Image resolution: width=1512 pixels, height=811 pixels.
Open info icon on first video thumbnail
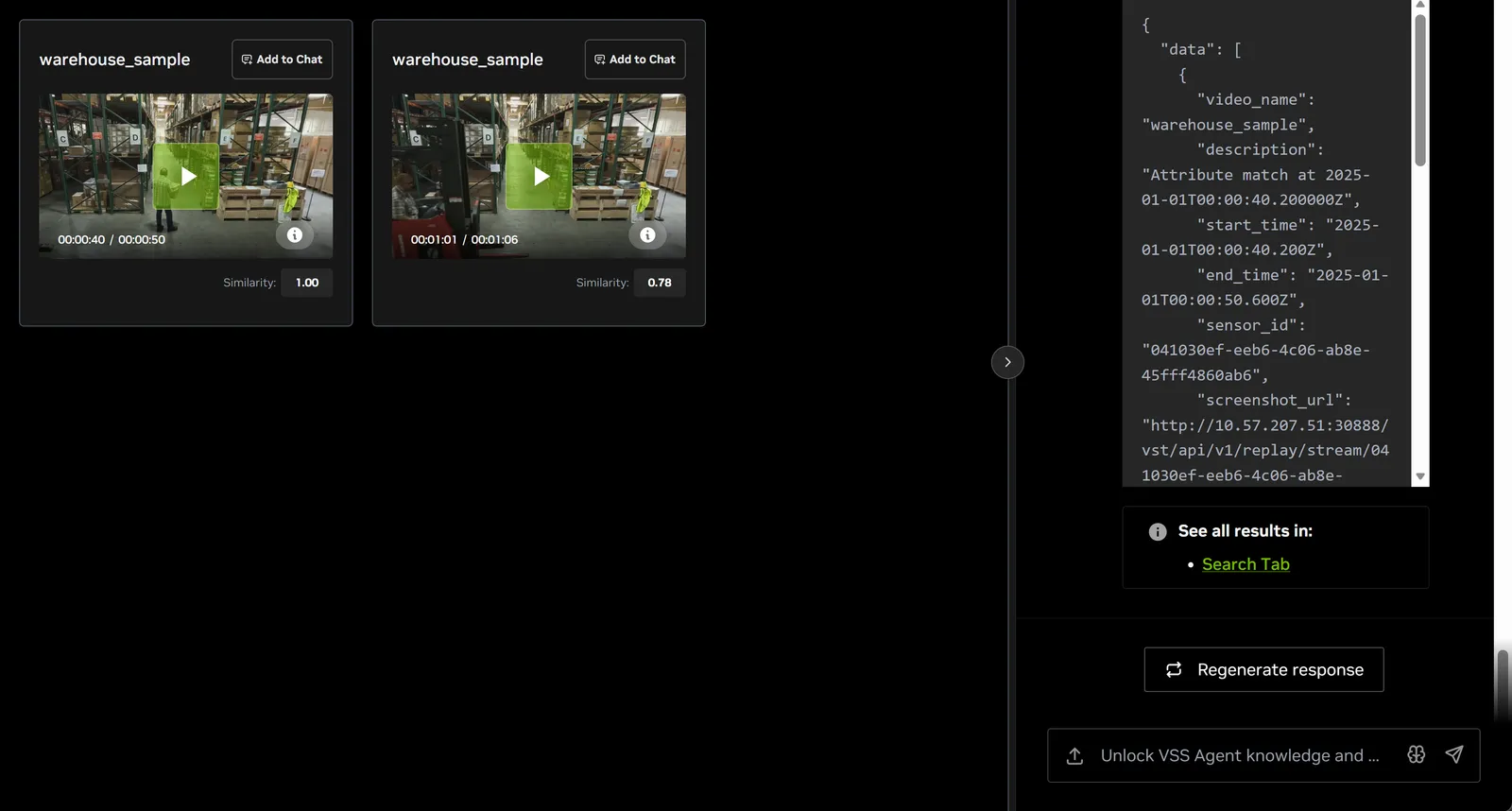[x=295, y=235]
